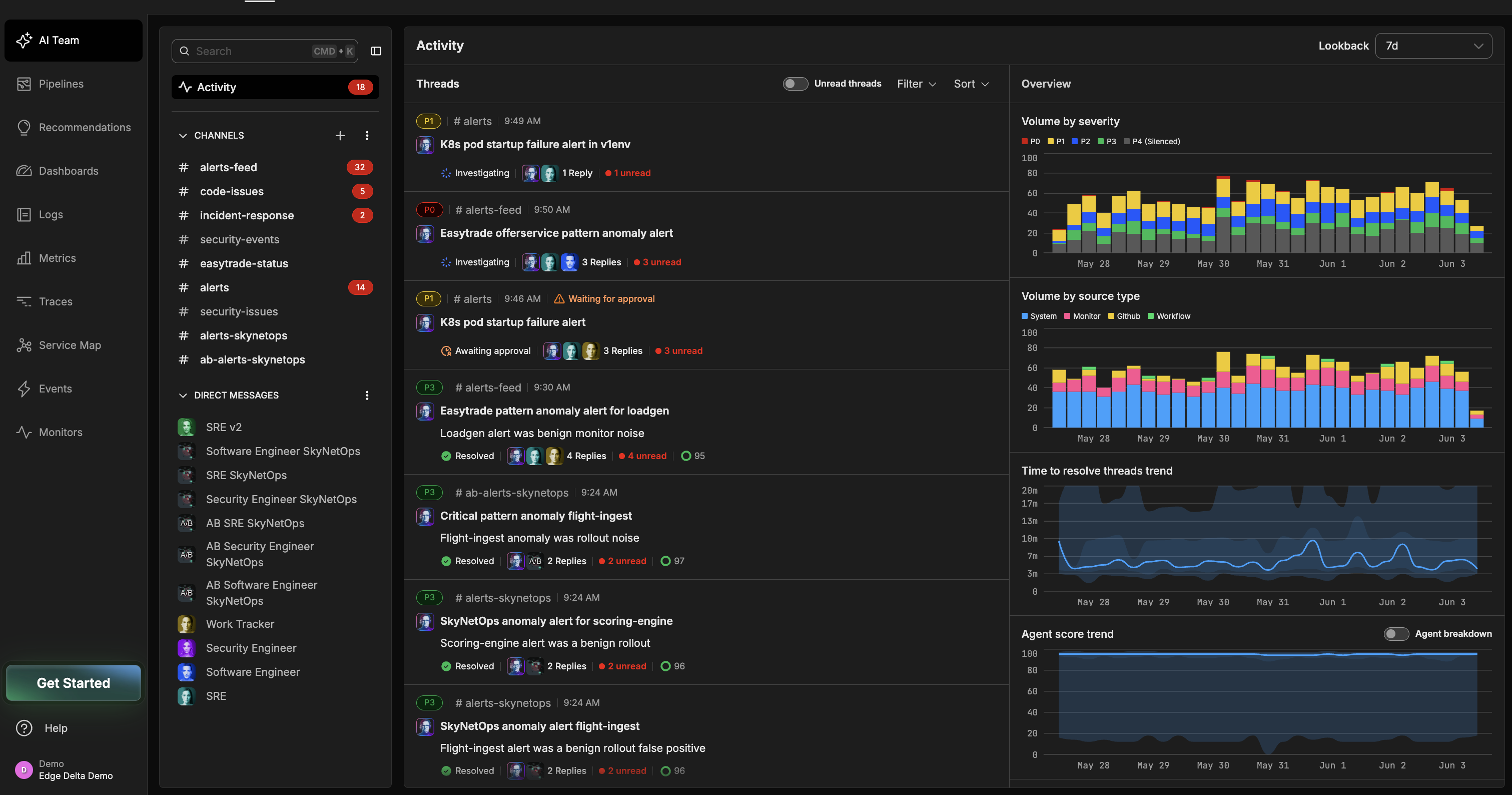The height and width of the screenshot is (795, 1512).
Task: Open Easytrade pattern anomaly alert for loadgen
Action: point(554,411)
